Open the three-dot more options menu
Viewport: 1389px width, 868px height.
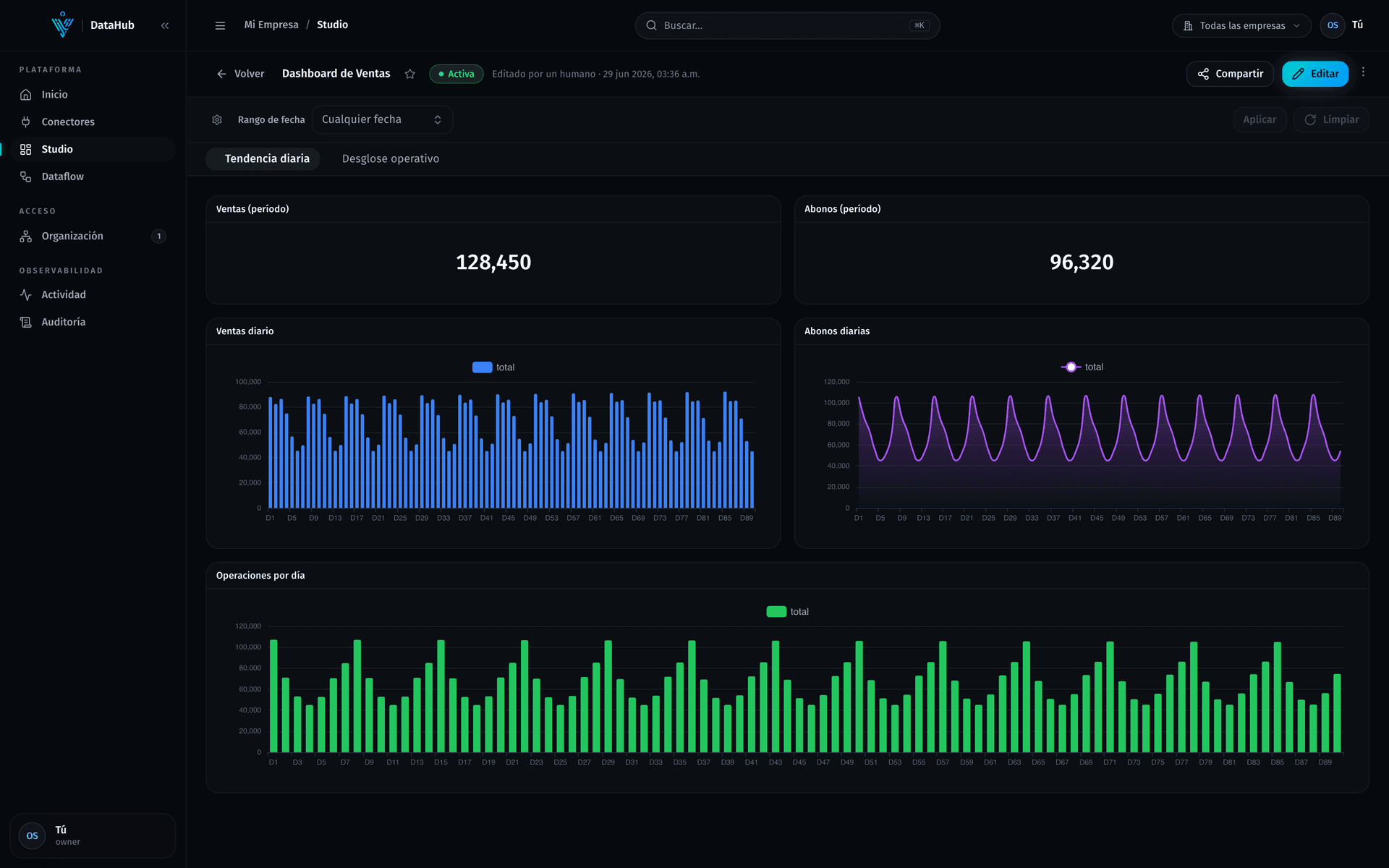tap(1363, 72)
